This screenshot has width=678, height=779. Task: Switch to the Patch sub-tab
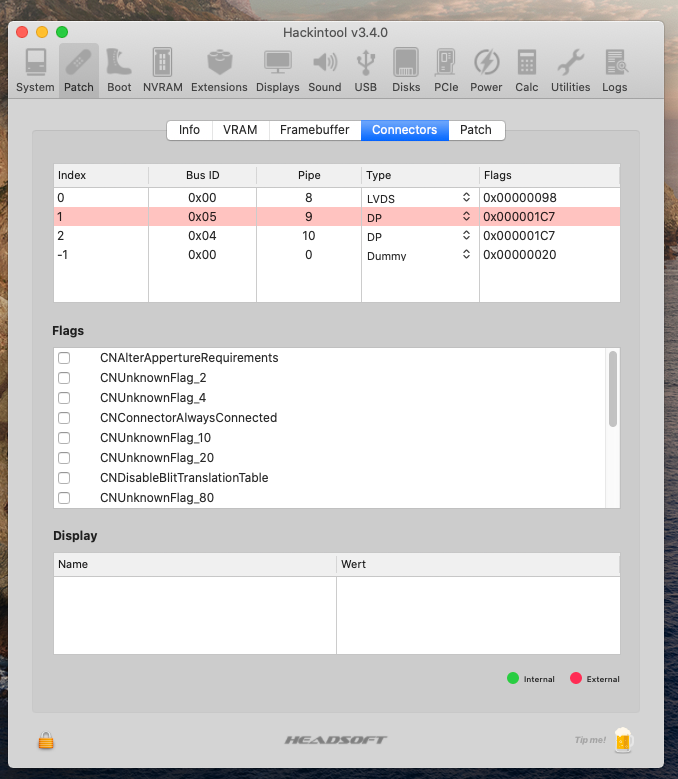pos(476,130)
